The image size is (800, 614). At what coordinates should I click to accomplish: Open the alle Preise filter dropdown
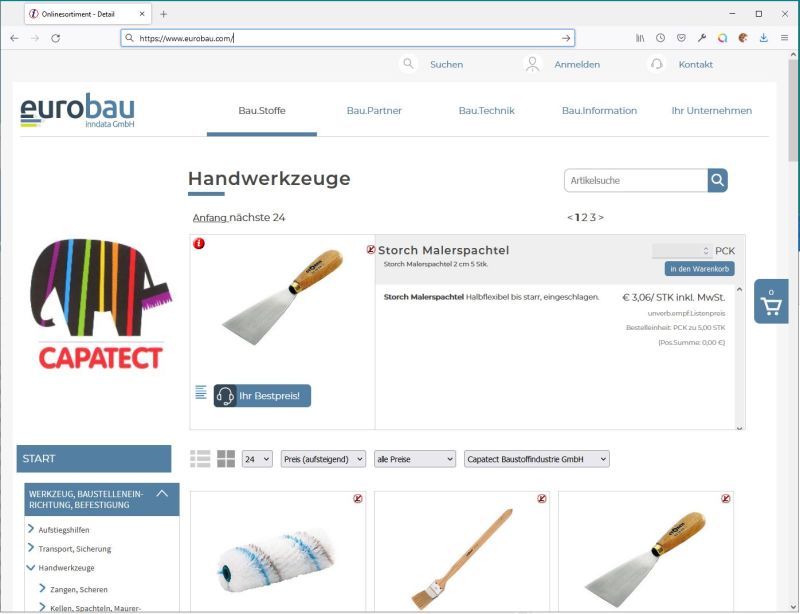[415, 459]
